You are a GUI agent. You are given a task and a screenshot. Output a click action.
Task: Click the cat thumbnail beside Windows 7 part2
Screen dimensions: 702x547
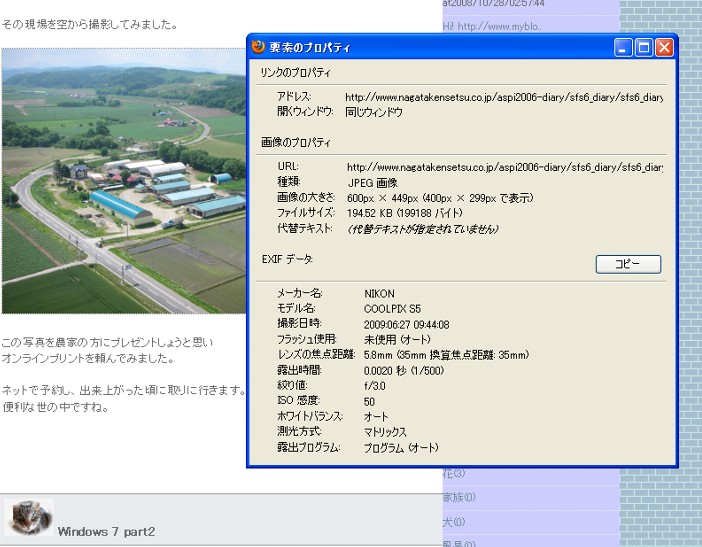click(x=29, y=517)
